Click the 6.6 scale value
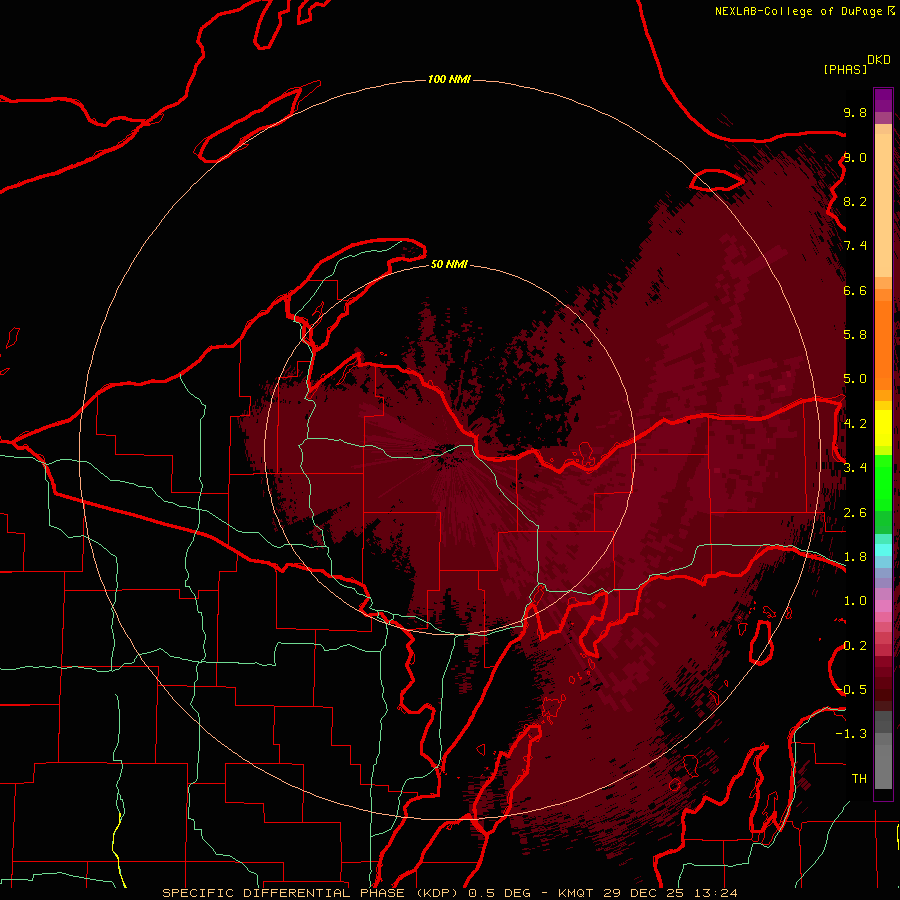Screen dimensions: 900x900 pyautogui.click(x=855, y=290)
